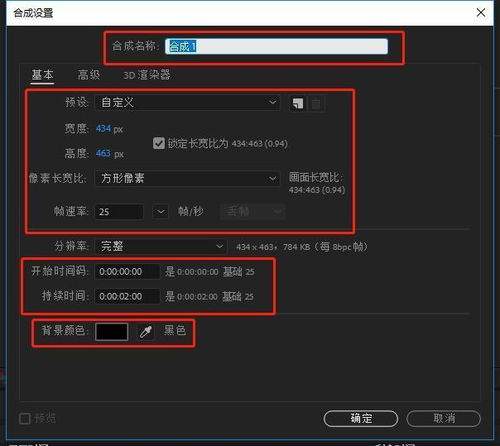The width and height of the screenshot is (500, 446).
Task: Click the 合成名称 text field
Action: point(276,46)
